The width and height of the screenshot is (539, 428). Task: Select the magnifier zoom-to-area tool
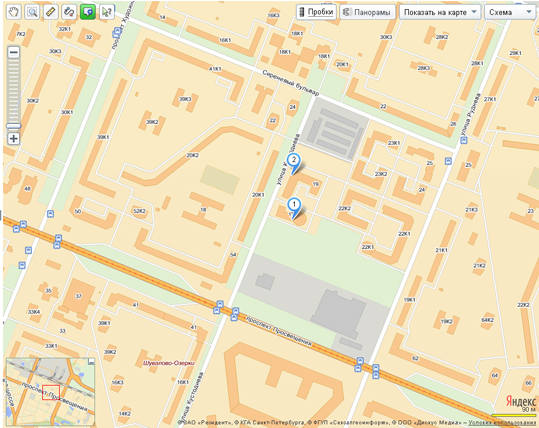tap(32, 12)
